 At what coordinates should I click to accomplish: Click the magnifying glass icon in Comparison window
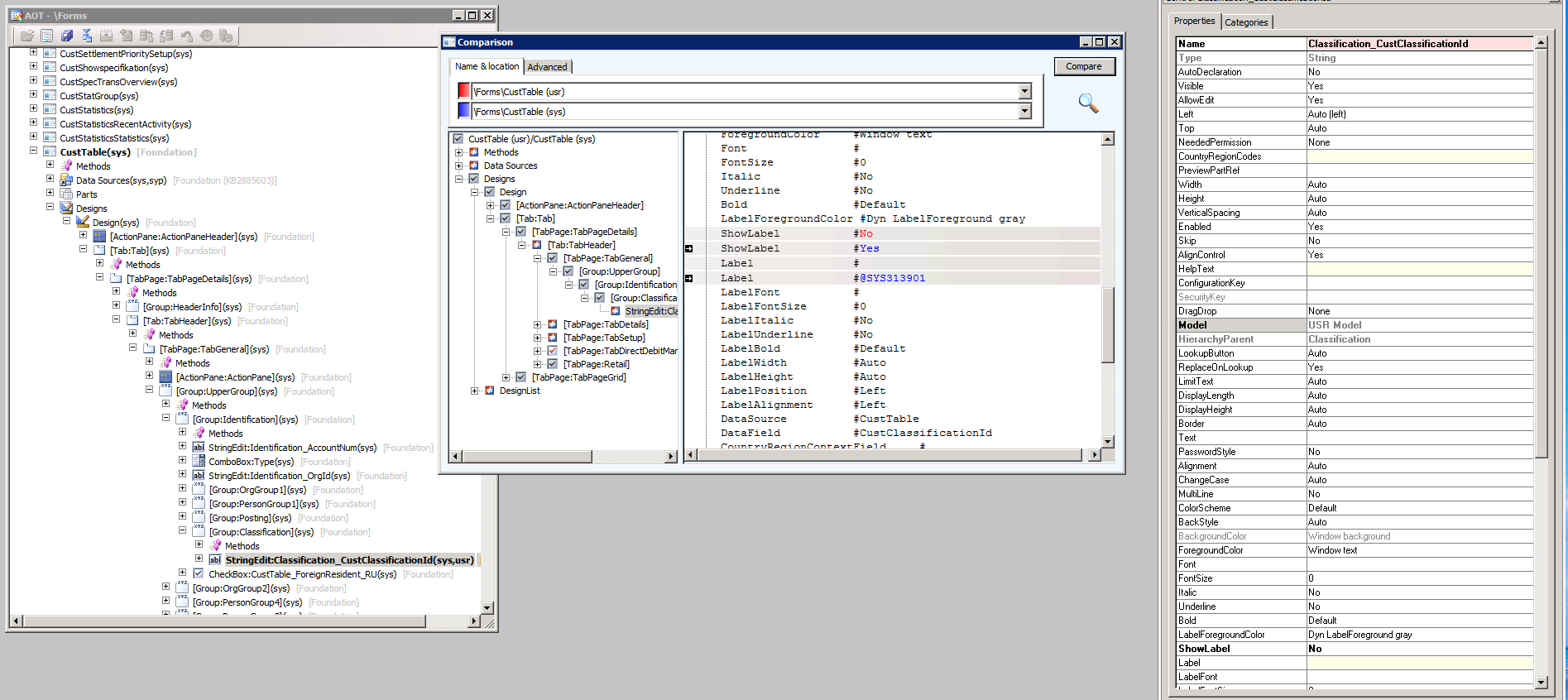tap(1088, 103)
